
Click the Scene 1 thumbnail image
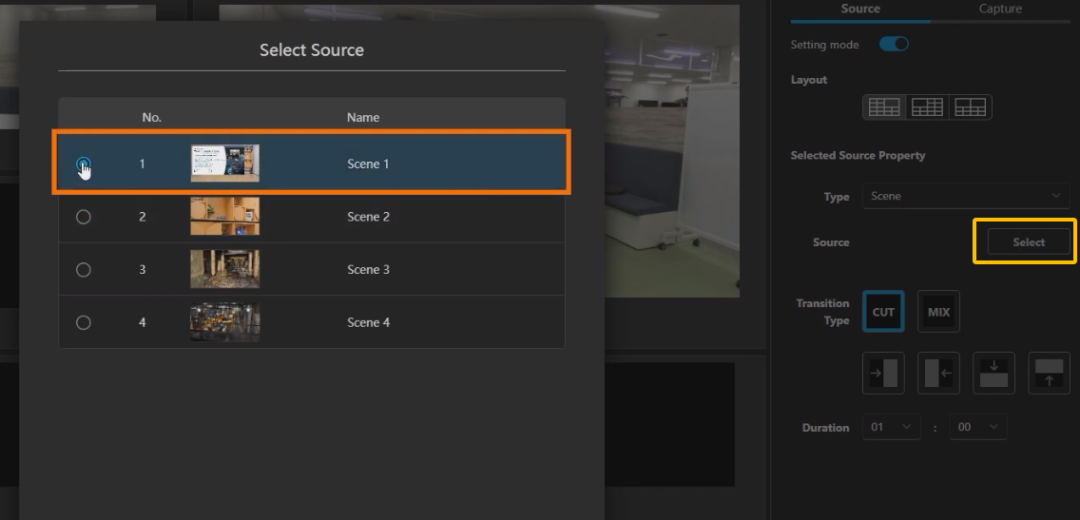point(225,163)
